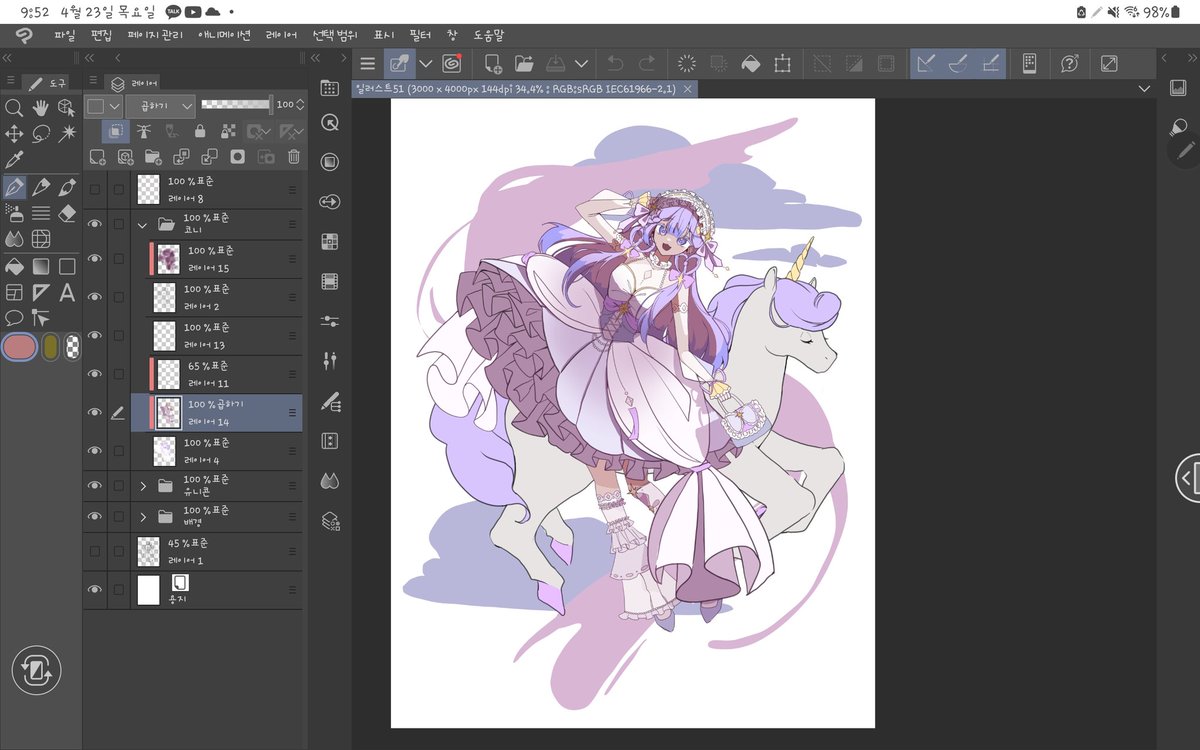This screenshot has width=1200, height=750.
Task: Hide the 코니 folder layer
Action: (x=95, y=224)
